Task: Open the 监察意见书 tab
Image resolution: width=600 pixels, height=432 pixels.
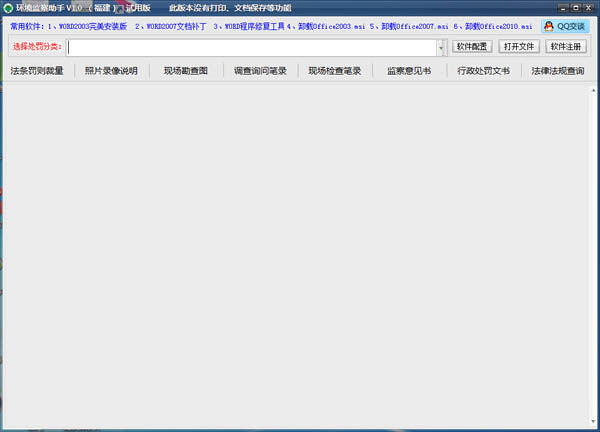Action: point(409,71)
